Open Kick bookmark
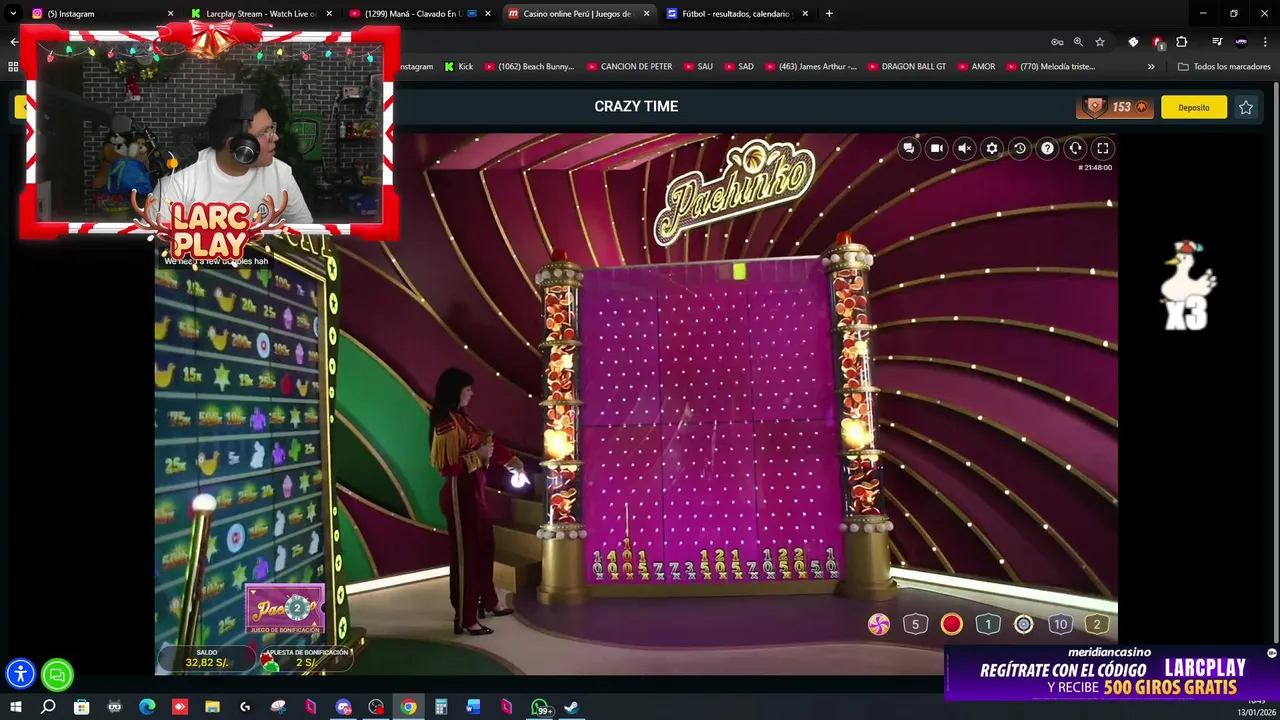Image resolution: width=1280 pixels, height=720 pixels. [x=459, y=66]
